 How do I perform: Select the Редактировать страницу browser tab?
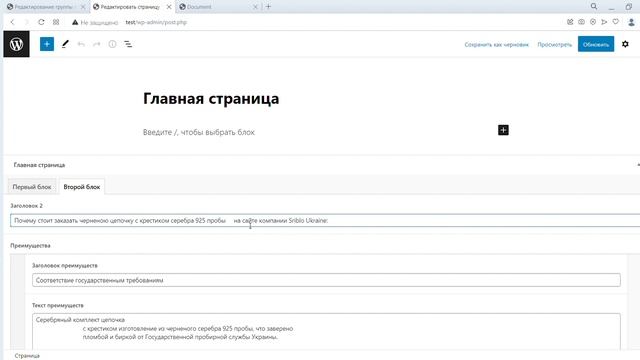pos(132,7)
